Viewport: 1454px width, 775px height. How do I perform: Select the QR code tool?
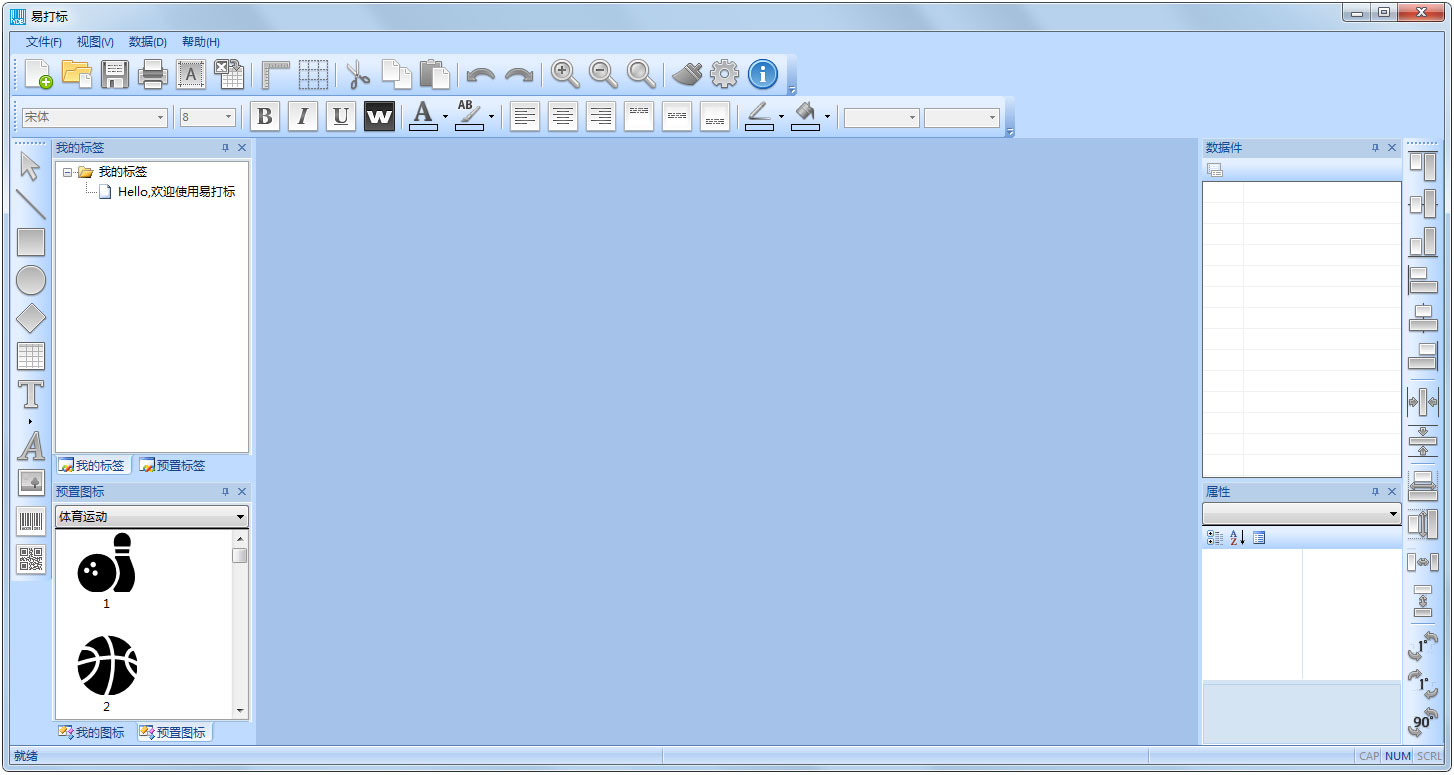click(31, 559)
